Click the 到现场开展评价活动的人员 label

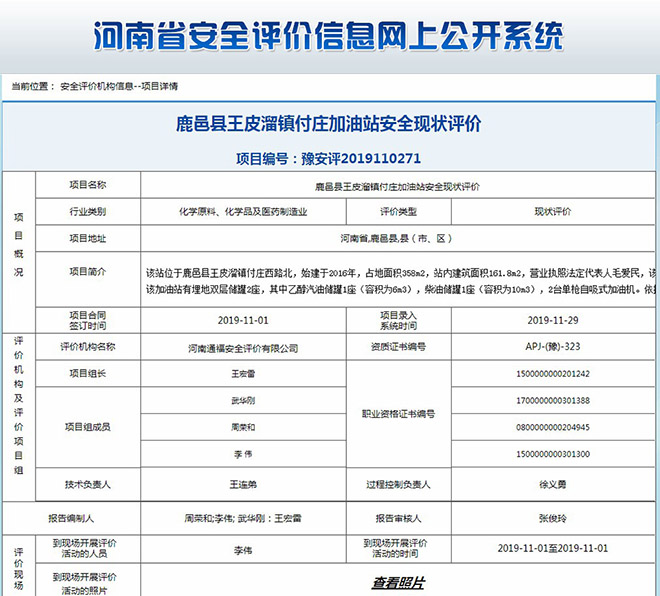pyautogui.click(x=85, y=548)
